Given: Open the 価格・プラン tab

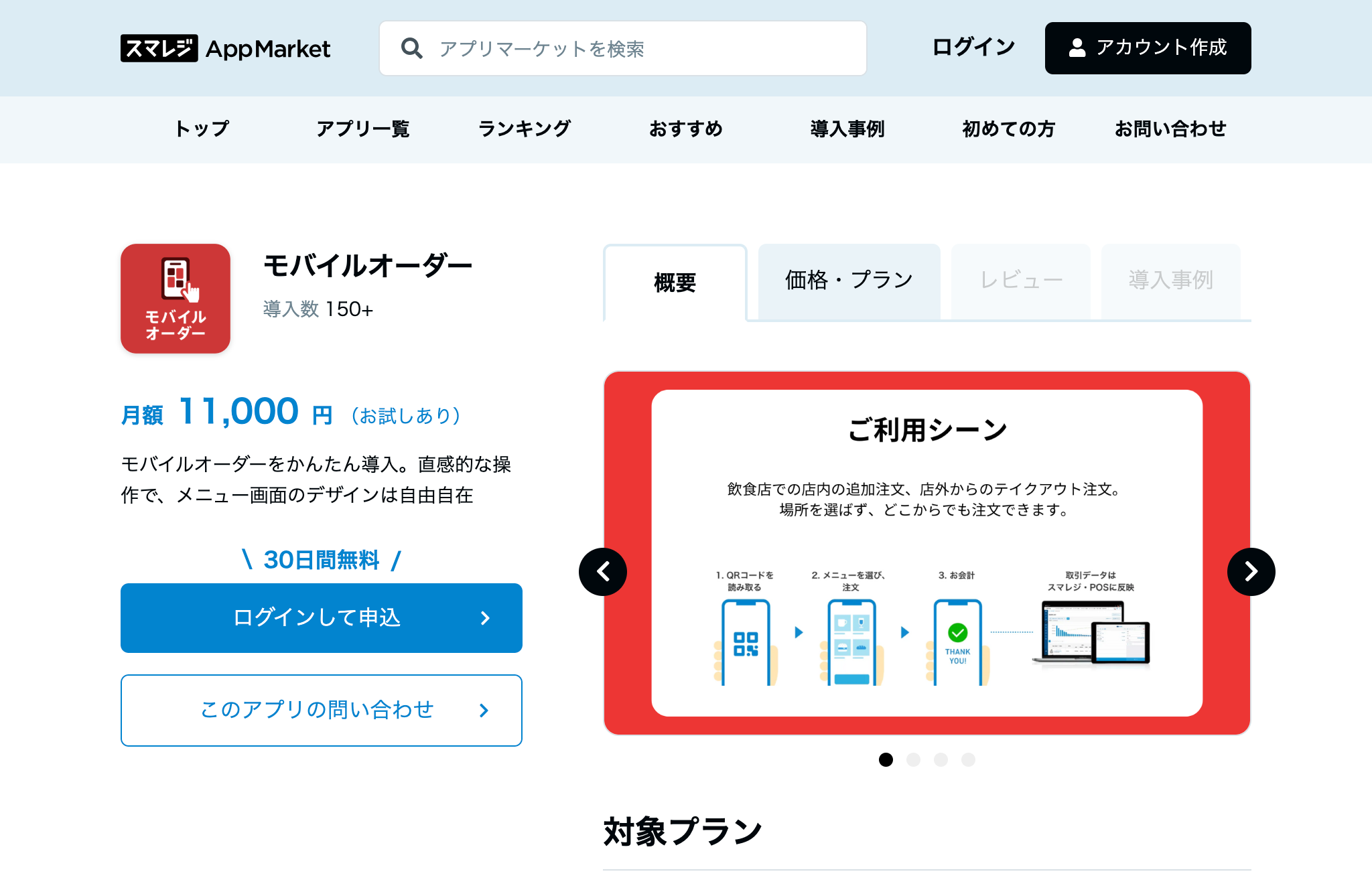Looking at the screenshot, I should click(849, 280).
